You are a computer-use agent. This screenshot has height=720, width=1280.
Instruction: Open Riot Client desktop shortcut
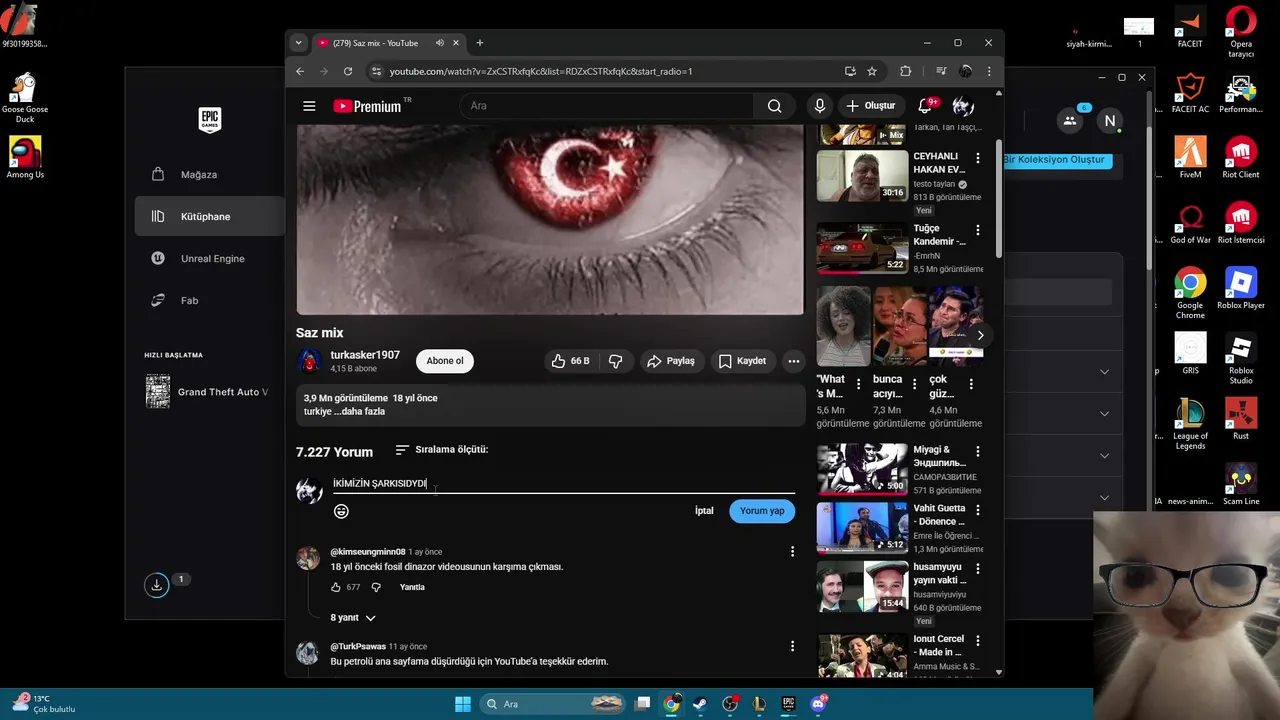click(1241, 157)
